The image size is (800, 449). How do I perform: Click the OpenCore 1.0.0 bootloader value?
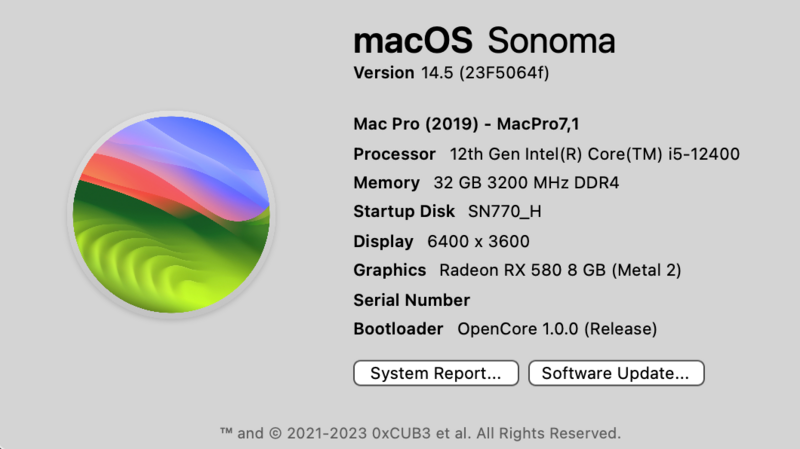point(556,328)
